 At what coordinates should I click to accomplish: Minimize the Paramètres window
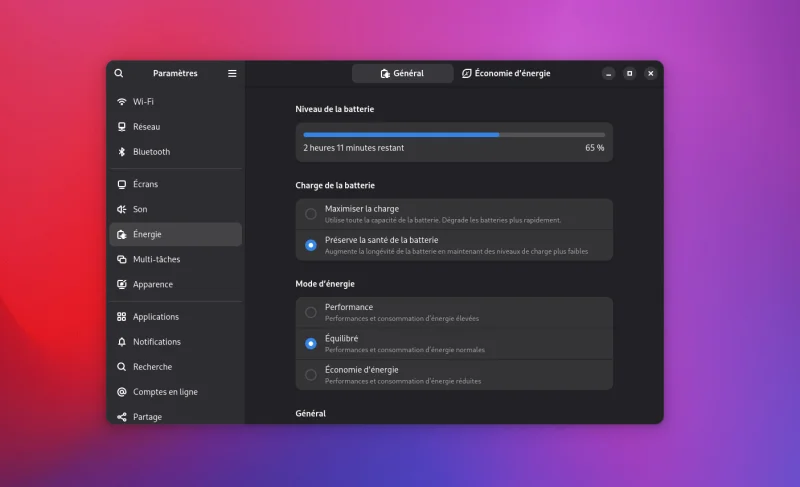point(608,73)
